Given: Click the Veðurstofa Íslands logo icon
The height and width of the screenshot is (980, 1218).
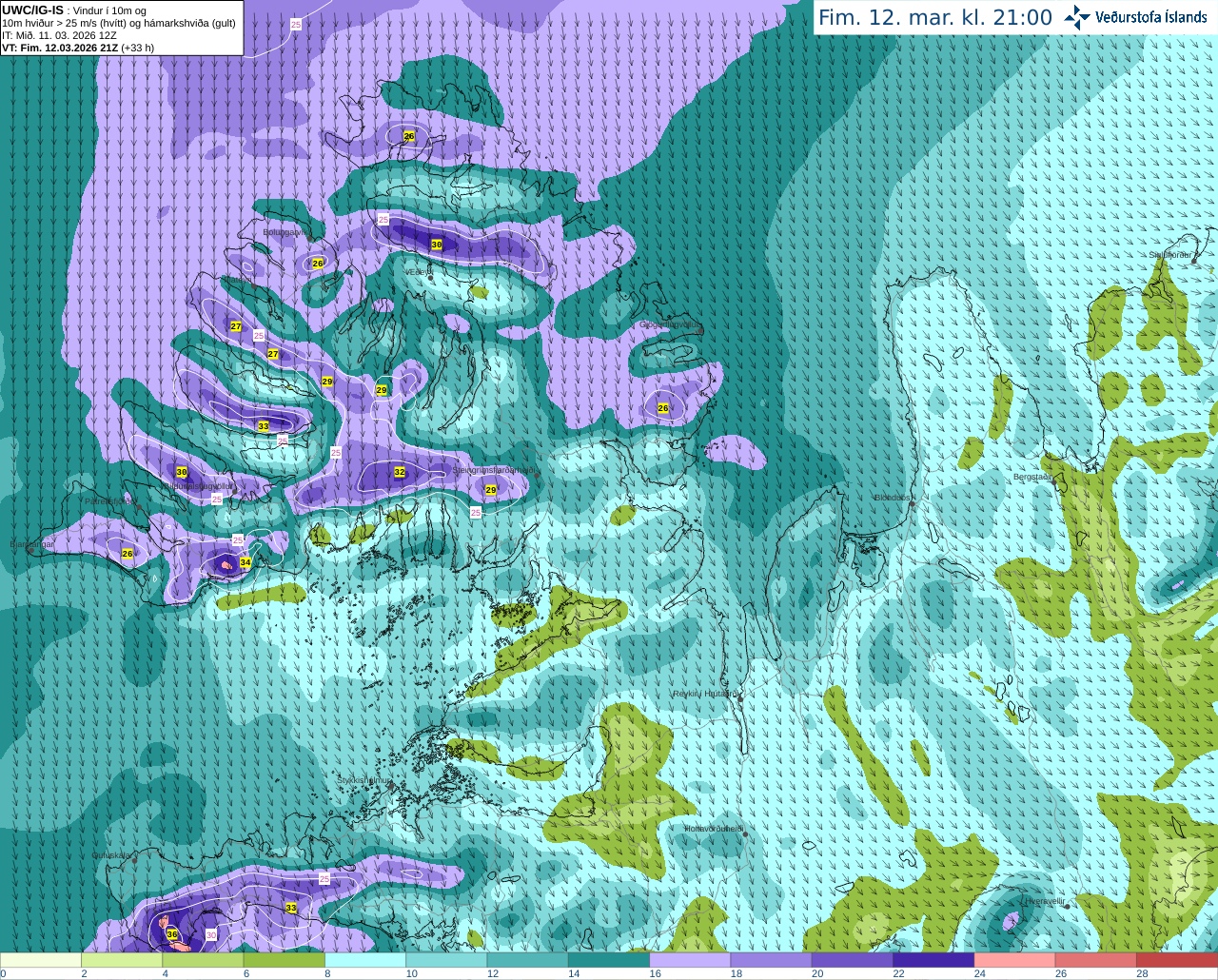Looking at the screenshot, I should (1076, 17).
